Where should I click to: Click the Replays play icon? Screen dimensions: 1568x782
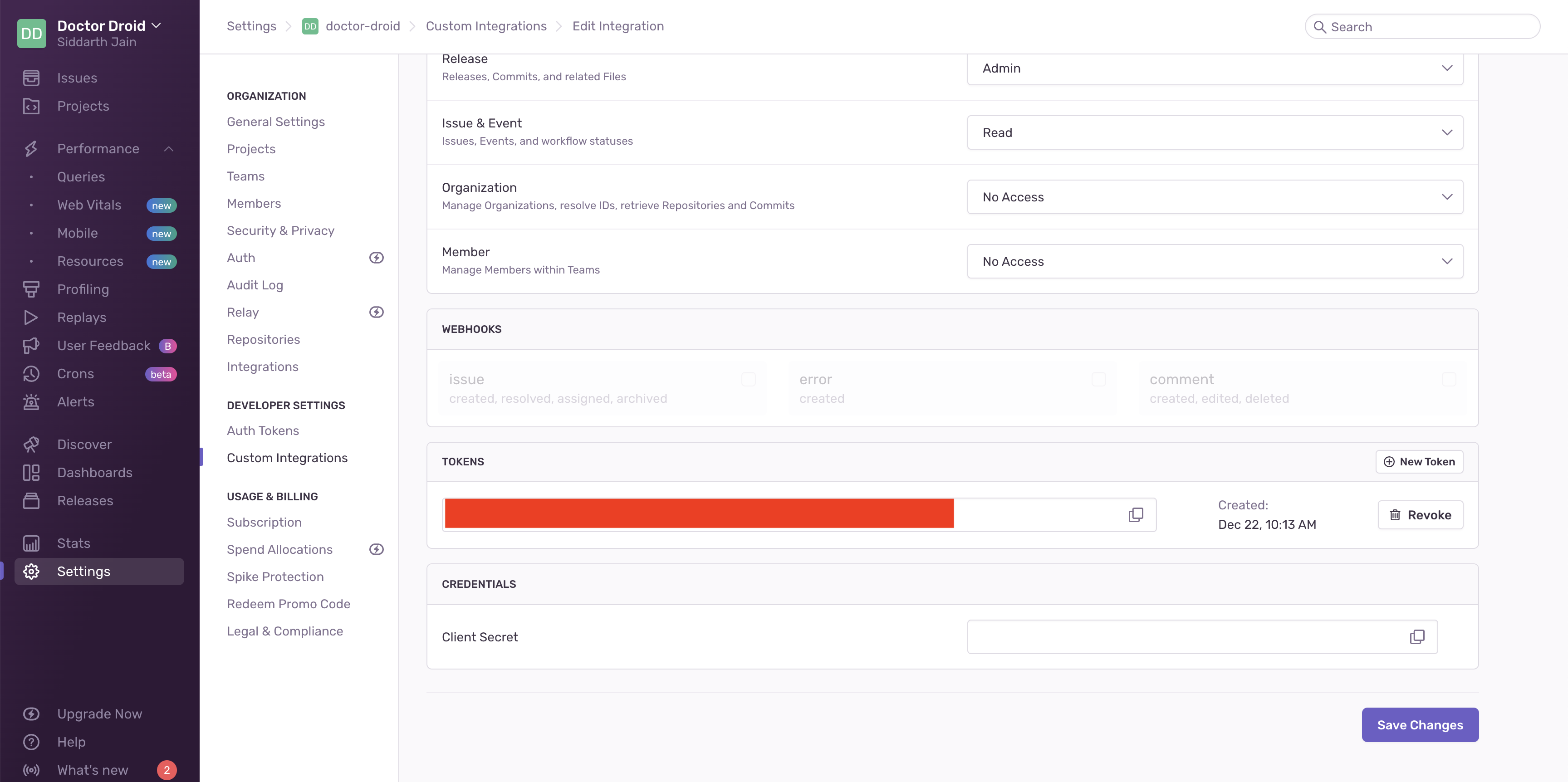[x=31, y=317]
